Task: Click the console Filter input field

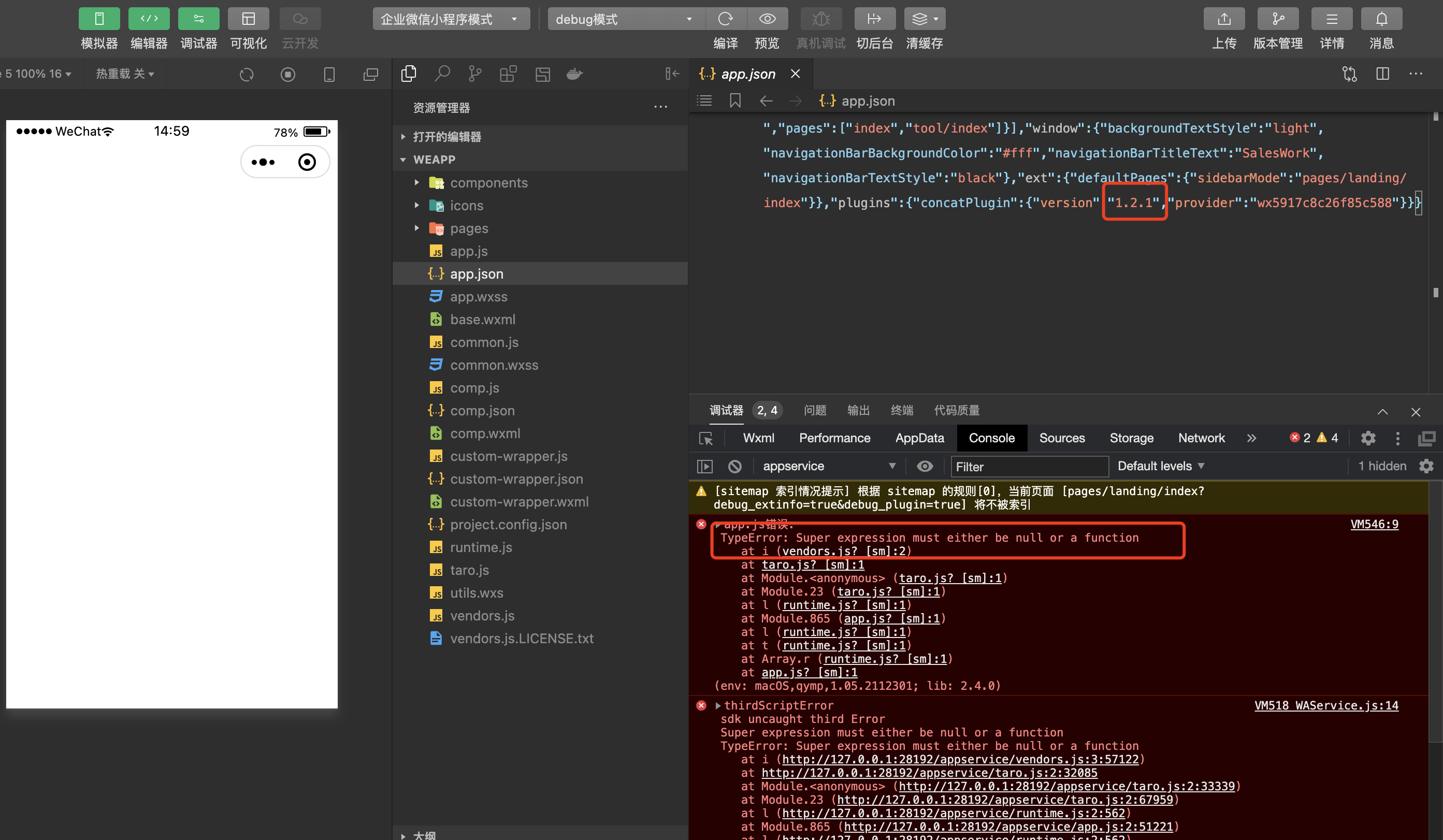Action: (x=1029, y=467)
